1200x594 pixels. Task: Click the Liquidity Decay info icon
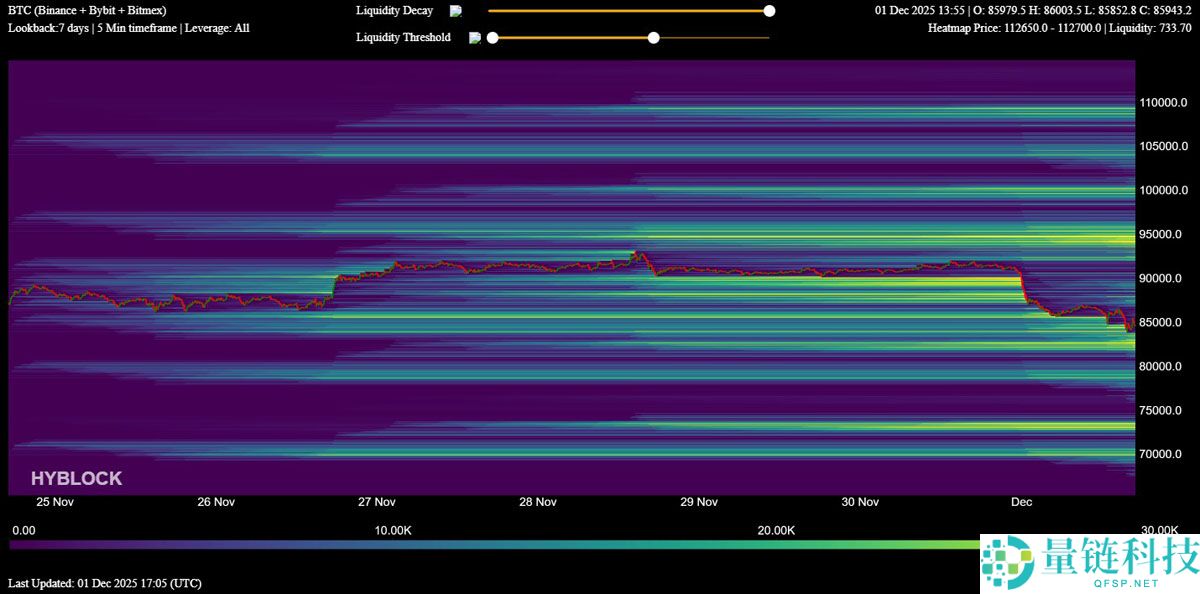[x=456, y=11]
